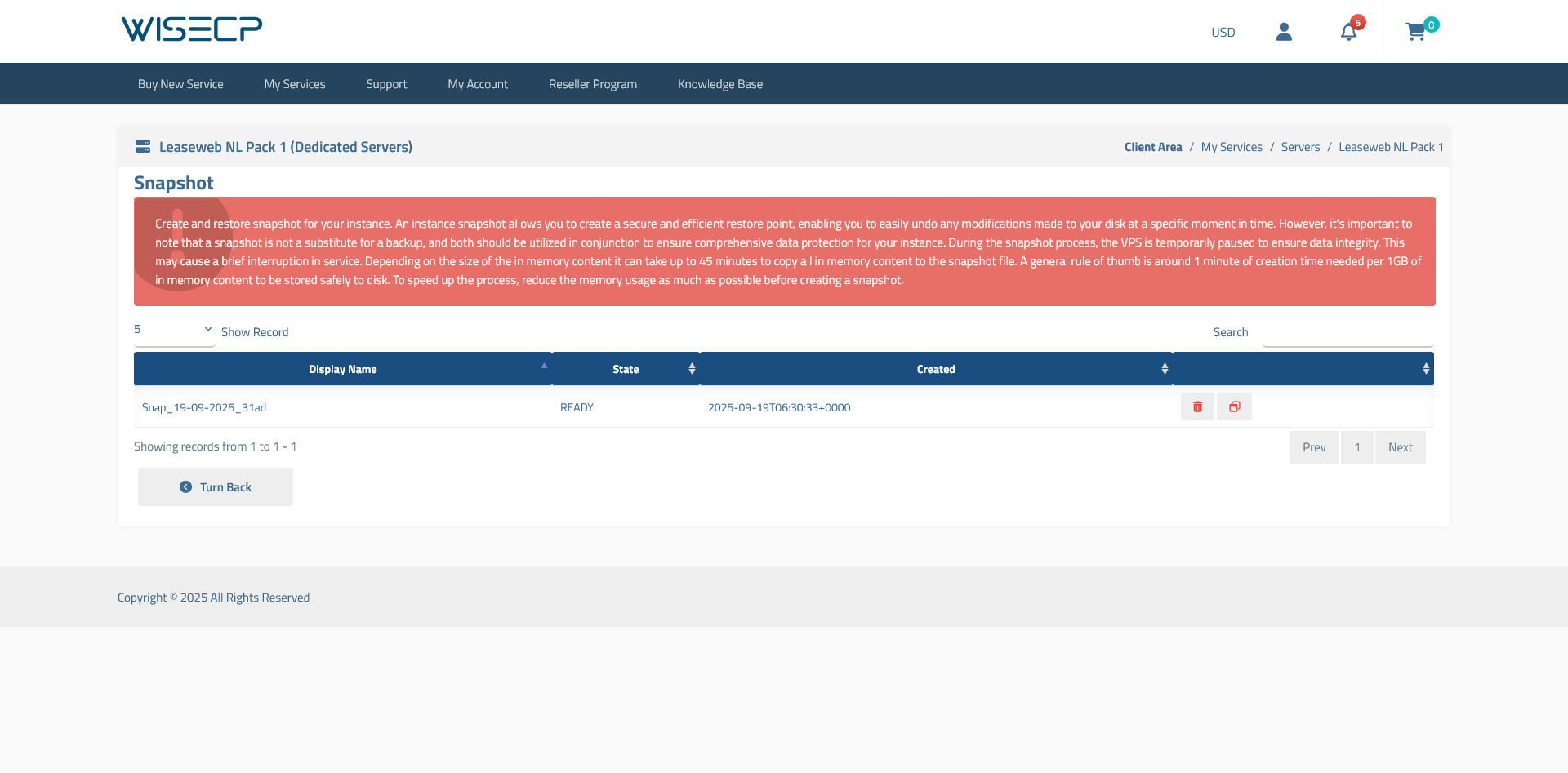
Task: Delete snapshot using red trash icon
Action: (1197, 406)
